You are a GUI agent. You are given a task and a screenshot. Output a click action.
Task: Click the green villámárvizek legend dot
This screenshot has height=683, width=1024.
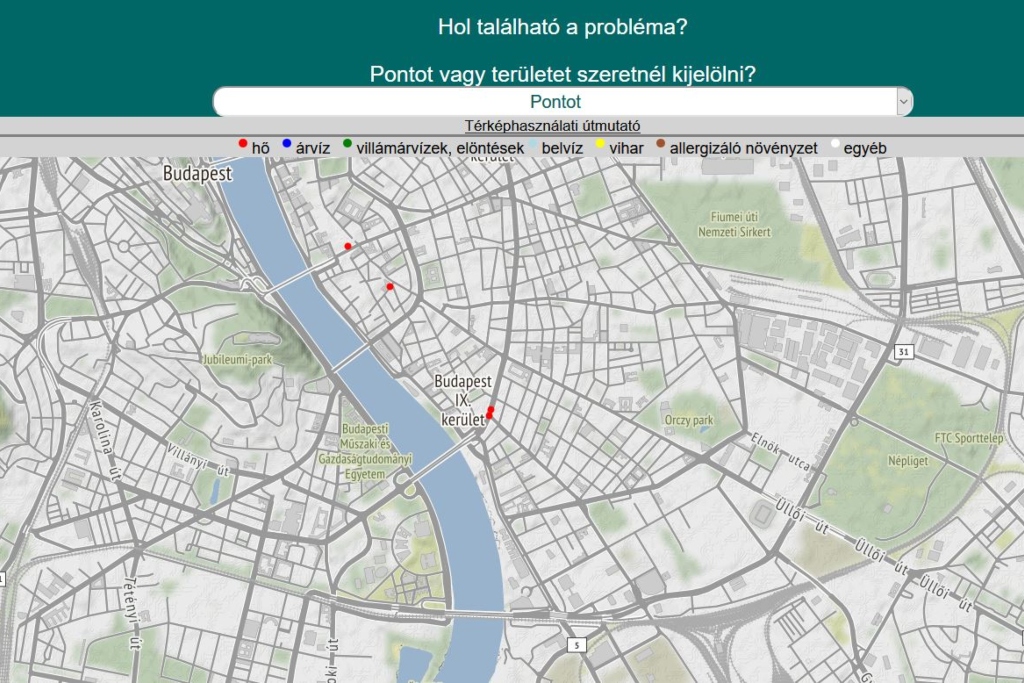tap(347, 143)
